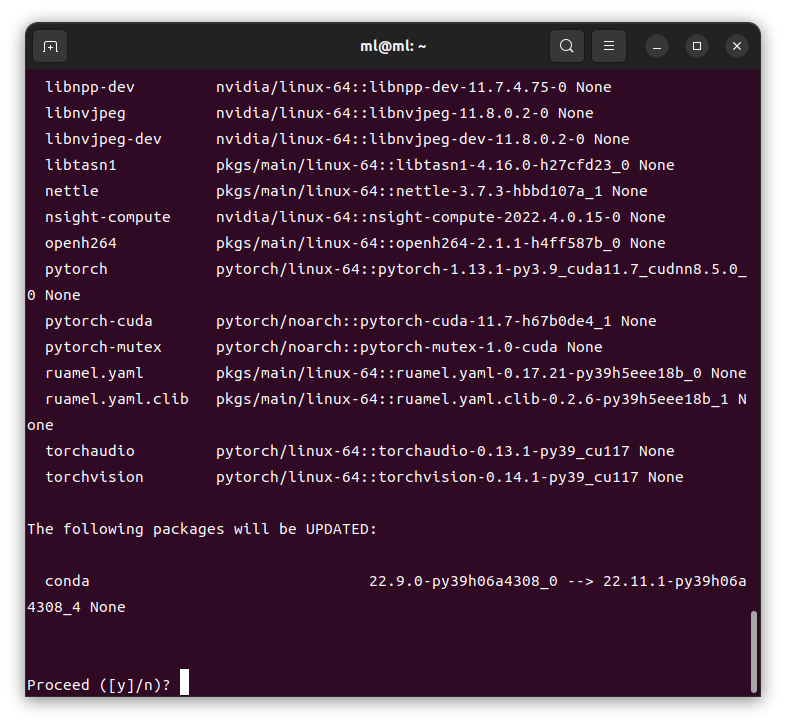Viewport: 786px width, 725px height.
Task: Click the openh264-2.1.1-h4ff587b_0 source string
Action: [x=418, y=243]
